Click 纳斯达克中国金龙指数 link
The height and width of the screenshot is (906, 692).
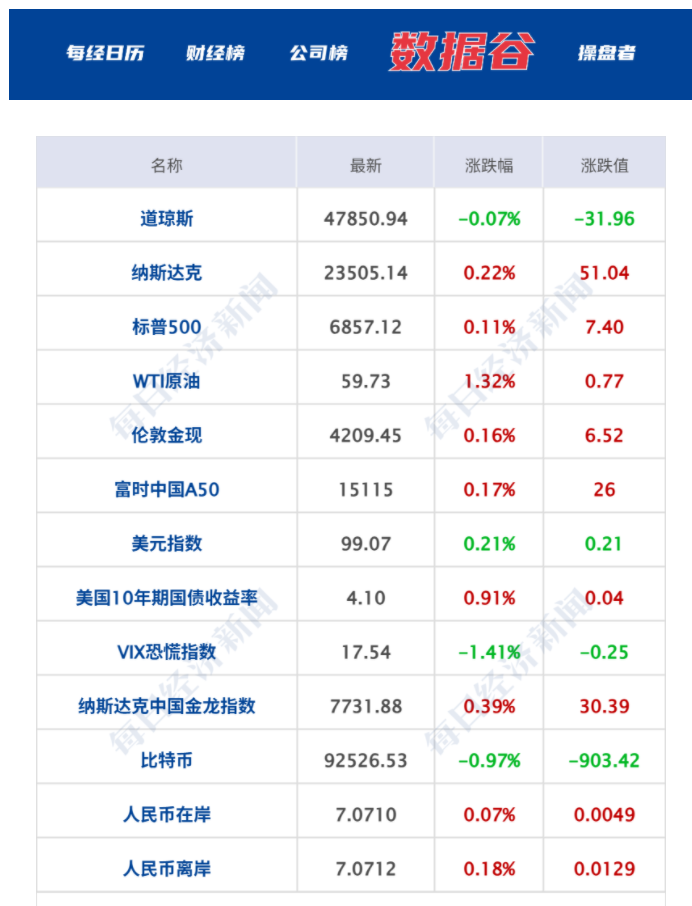pyautogui.click(x=167, y=706)
